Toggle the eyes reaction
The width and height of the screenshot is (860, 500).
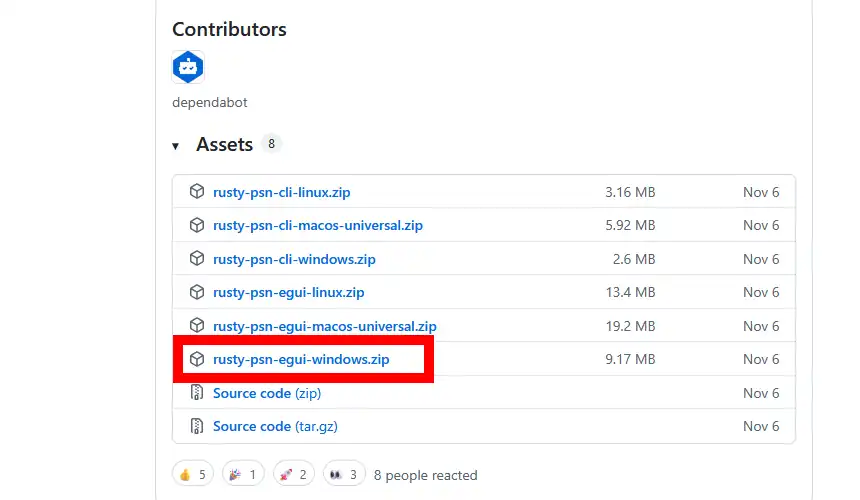[x=343, y=474]
